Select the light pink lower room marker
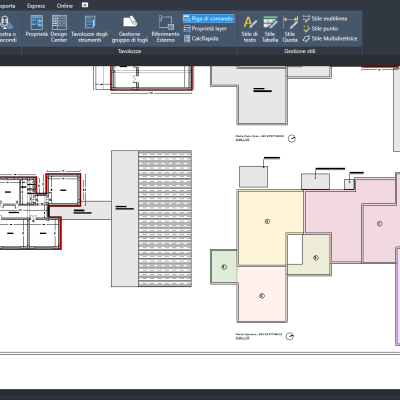 coord(262,296)
